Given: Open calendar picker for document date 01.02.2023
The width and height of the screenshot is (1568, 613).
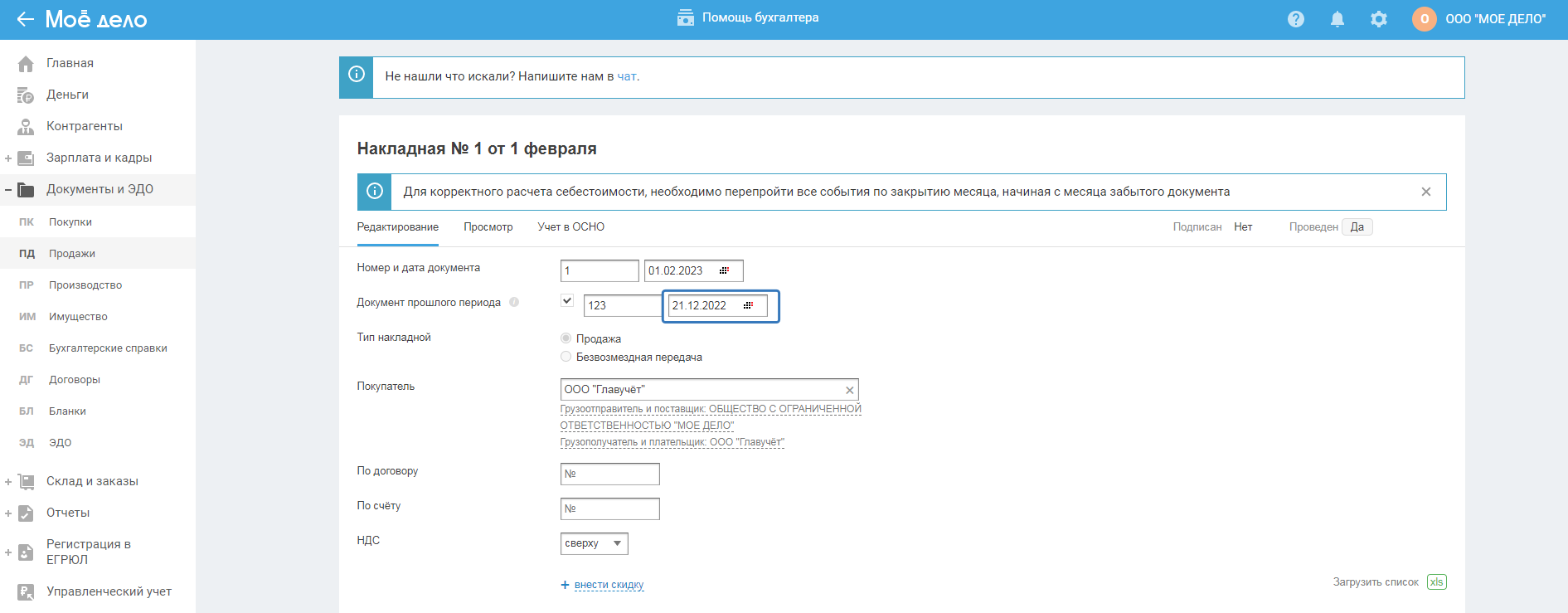Looking at the screenshot, I should [724, 271].
